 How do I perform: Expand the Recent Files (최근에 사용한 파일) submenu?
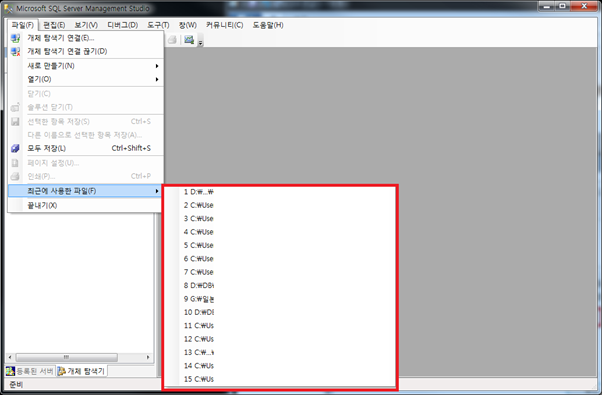[x=84, y=191]
